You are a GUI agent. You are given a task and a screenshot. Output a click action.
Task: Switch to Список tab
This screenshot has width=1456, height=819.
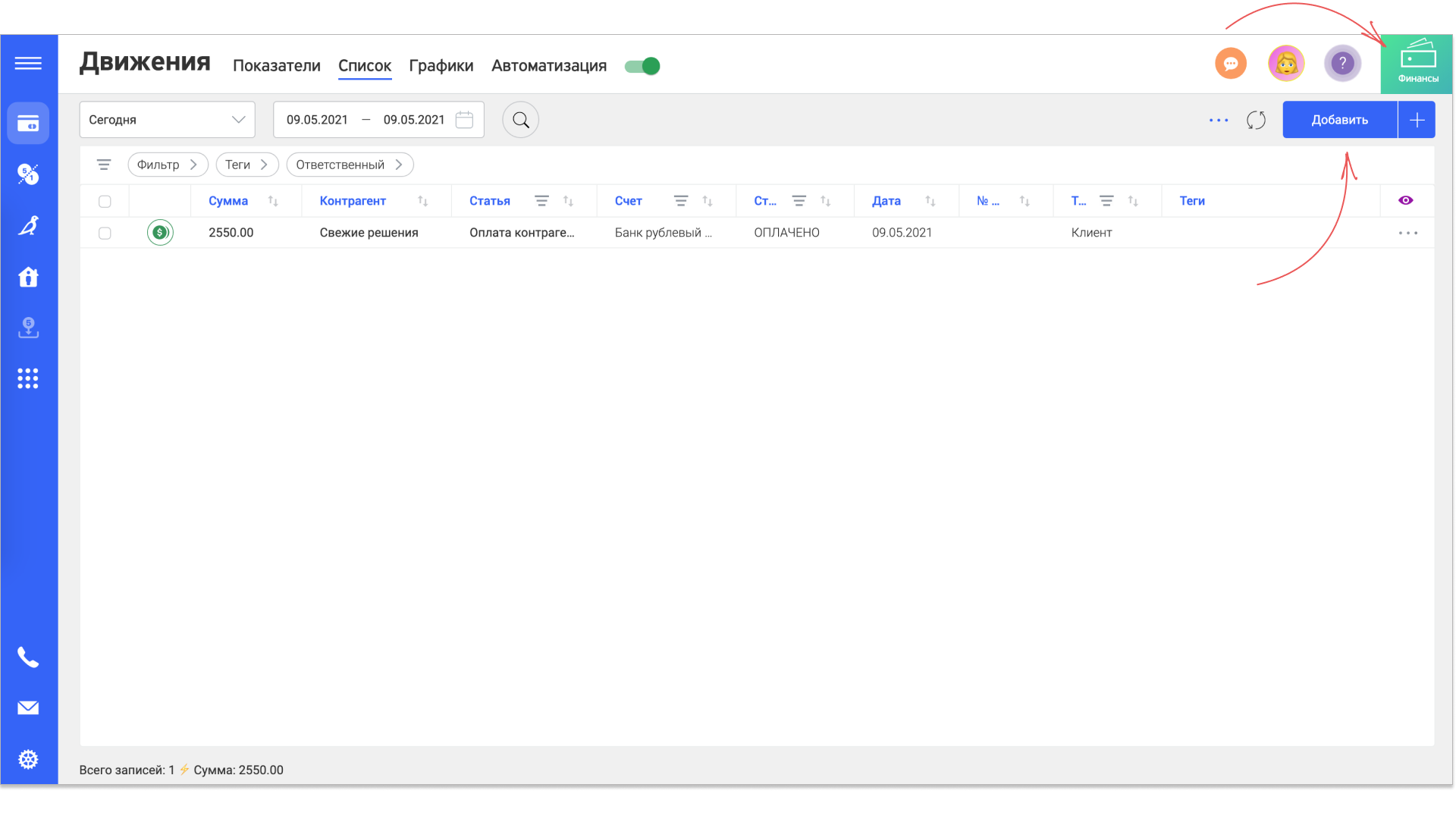click(365, 66)
